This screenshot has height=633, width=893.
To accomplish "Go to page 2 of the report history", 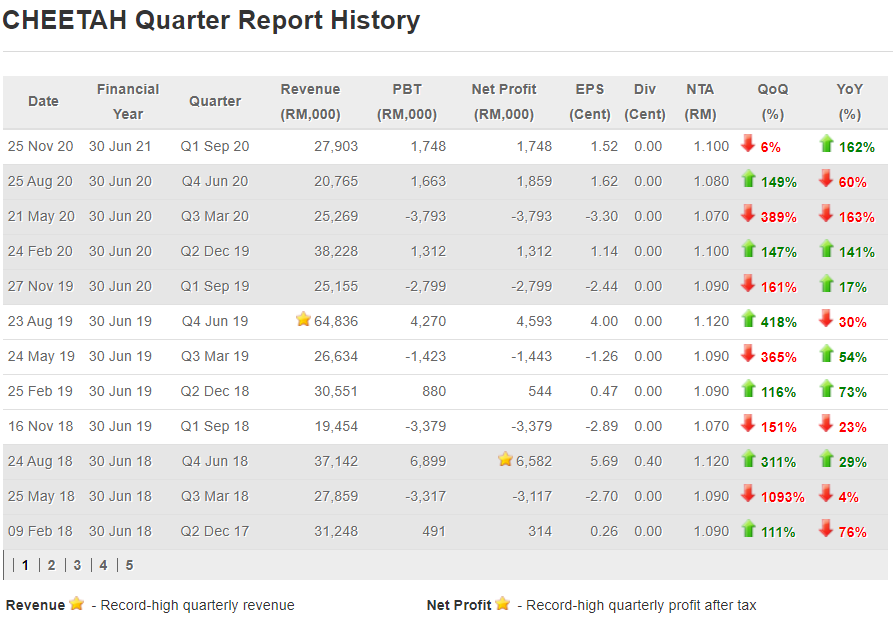I will (x=51, y=565).
